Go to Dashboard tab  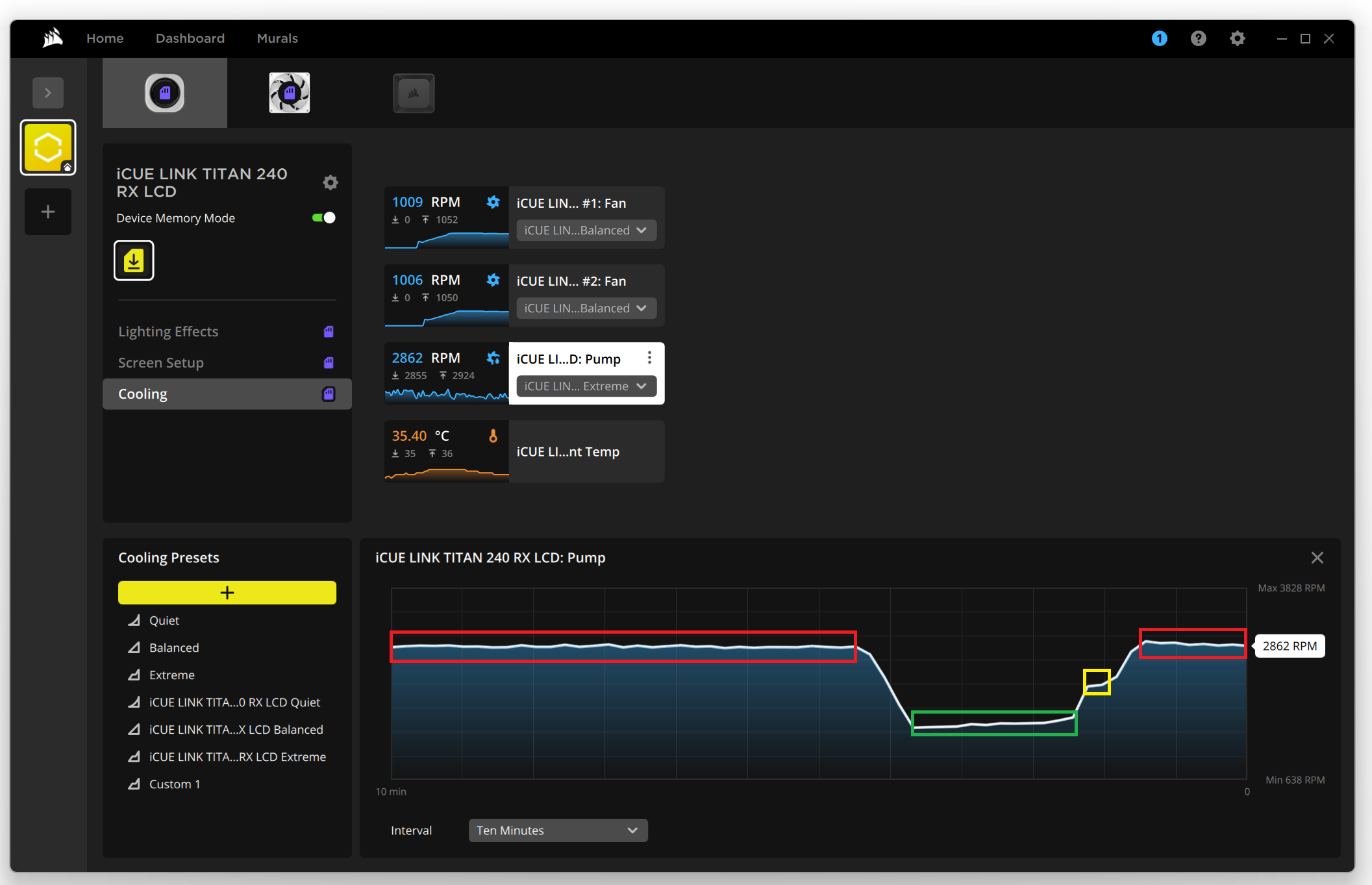tap(190, 38)
